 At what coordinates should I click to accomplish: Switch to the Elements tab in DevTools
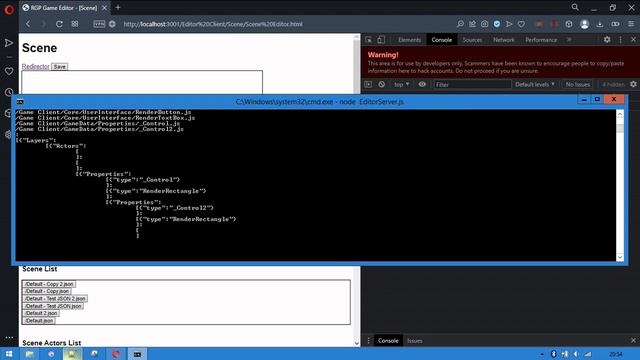[409, 40]
